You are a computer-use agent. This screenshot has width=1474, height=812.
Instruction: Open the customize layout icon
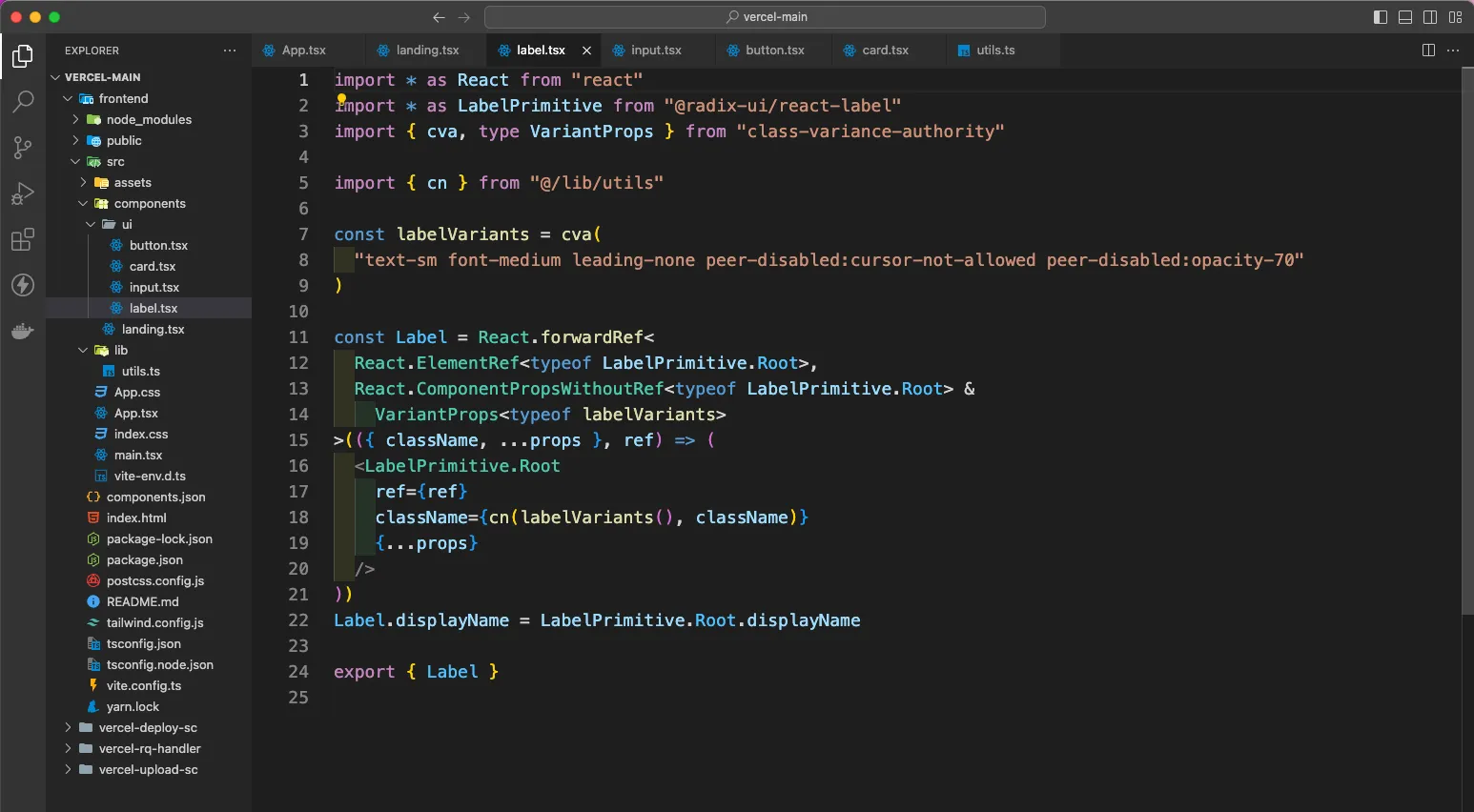(1455, 17)
